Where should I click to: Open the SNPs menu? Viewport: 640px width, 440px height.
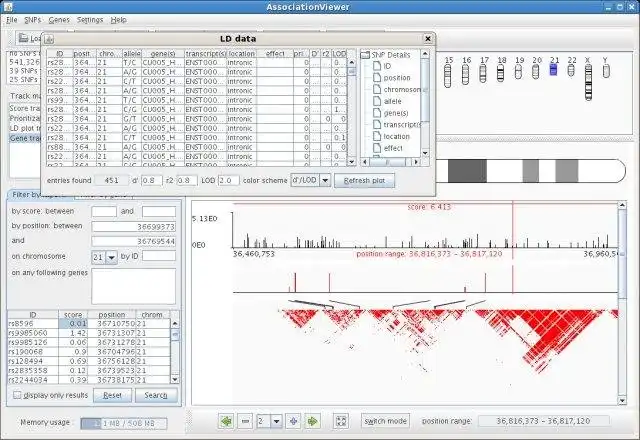coord(33,20)
